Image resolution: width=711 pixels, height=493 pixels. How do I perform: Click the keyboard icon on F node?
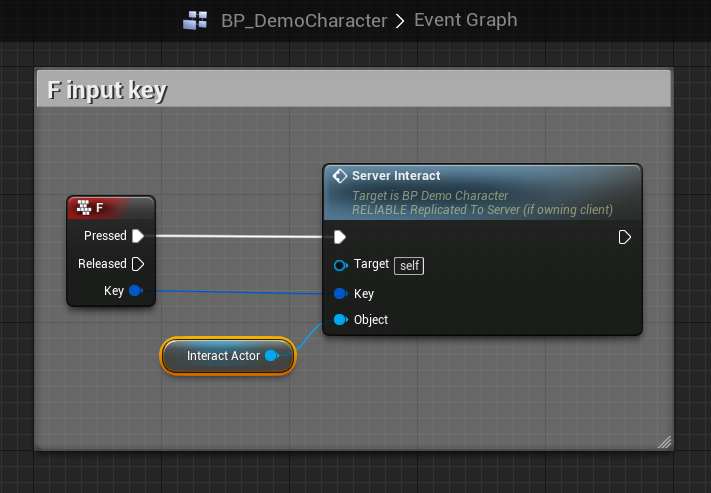pos(82,208)
